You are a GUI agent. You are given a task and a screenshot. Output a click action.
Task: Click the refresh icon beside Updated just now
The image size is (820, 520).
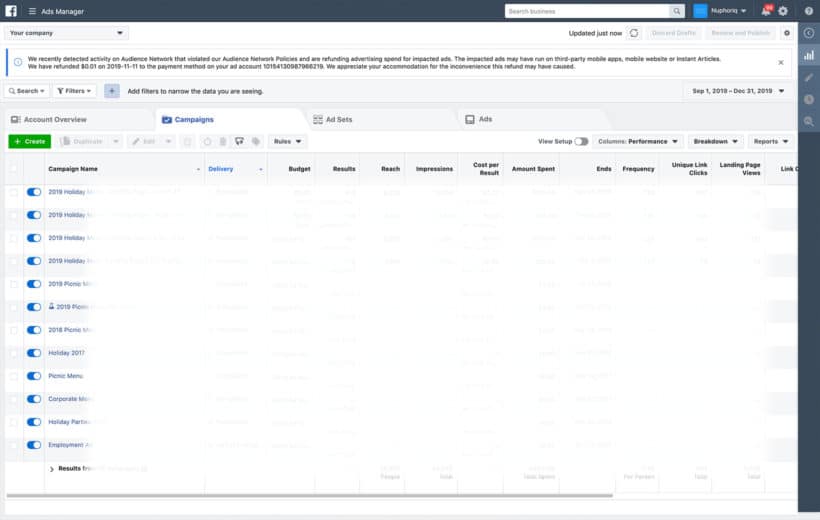coord(634,33)
